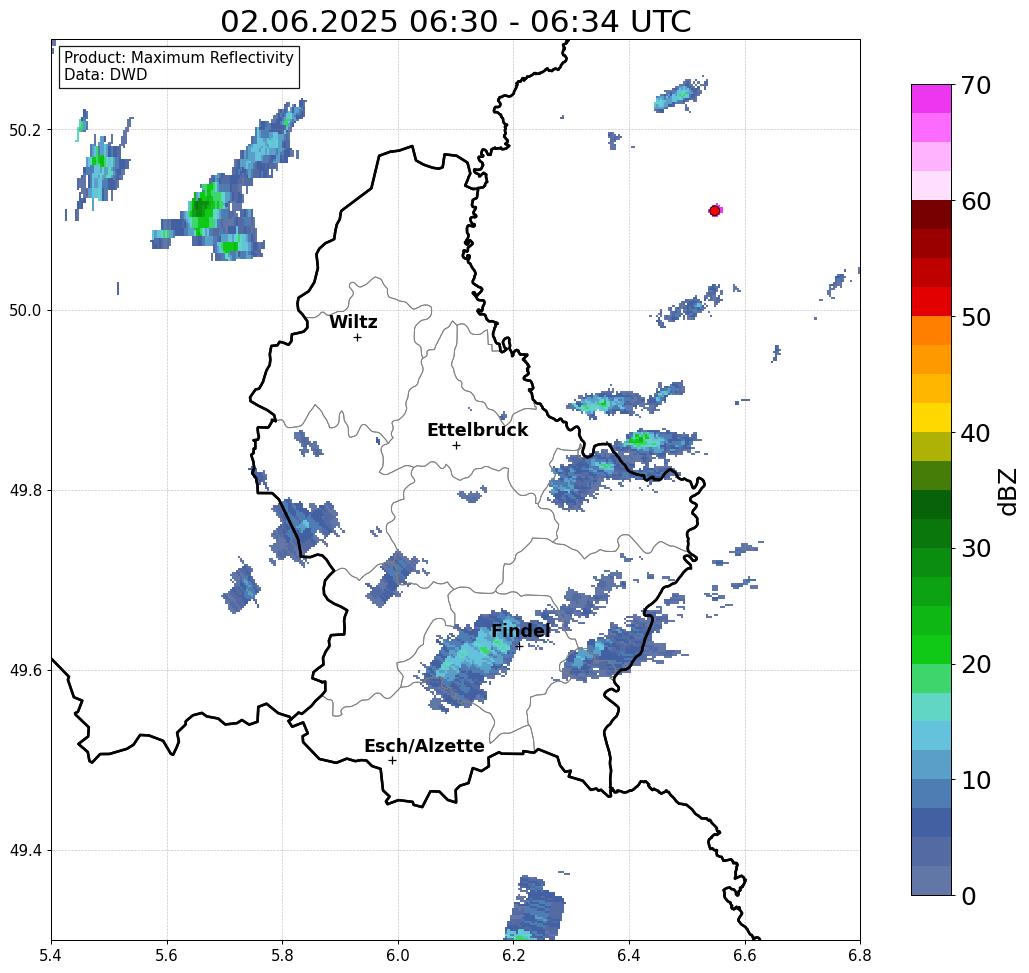Viewport: 1029px width, 973px height.
Task: Click the longitude 6.2 axis label
Action: click(514, 955)
